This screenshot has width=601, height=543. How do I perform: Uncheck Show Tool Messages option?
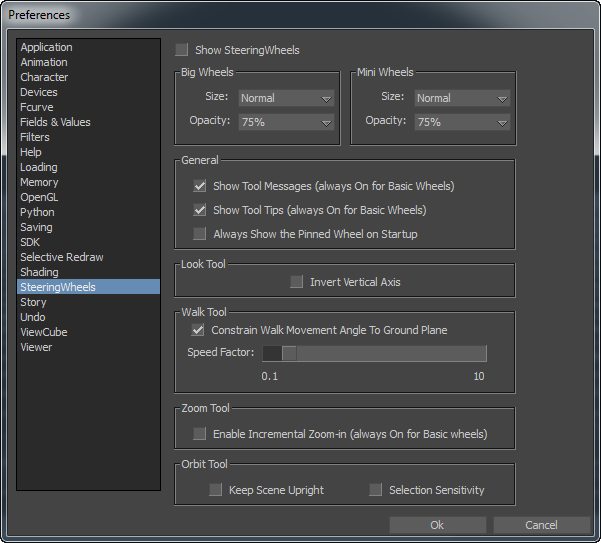(x=199, y=186)
